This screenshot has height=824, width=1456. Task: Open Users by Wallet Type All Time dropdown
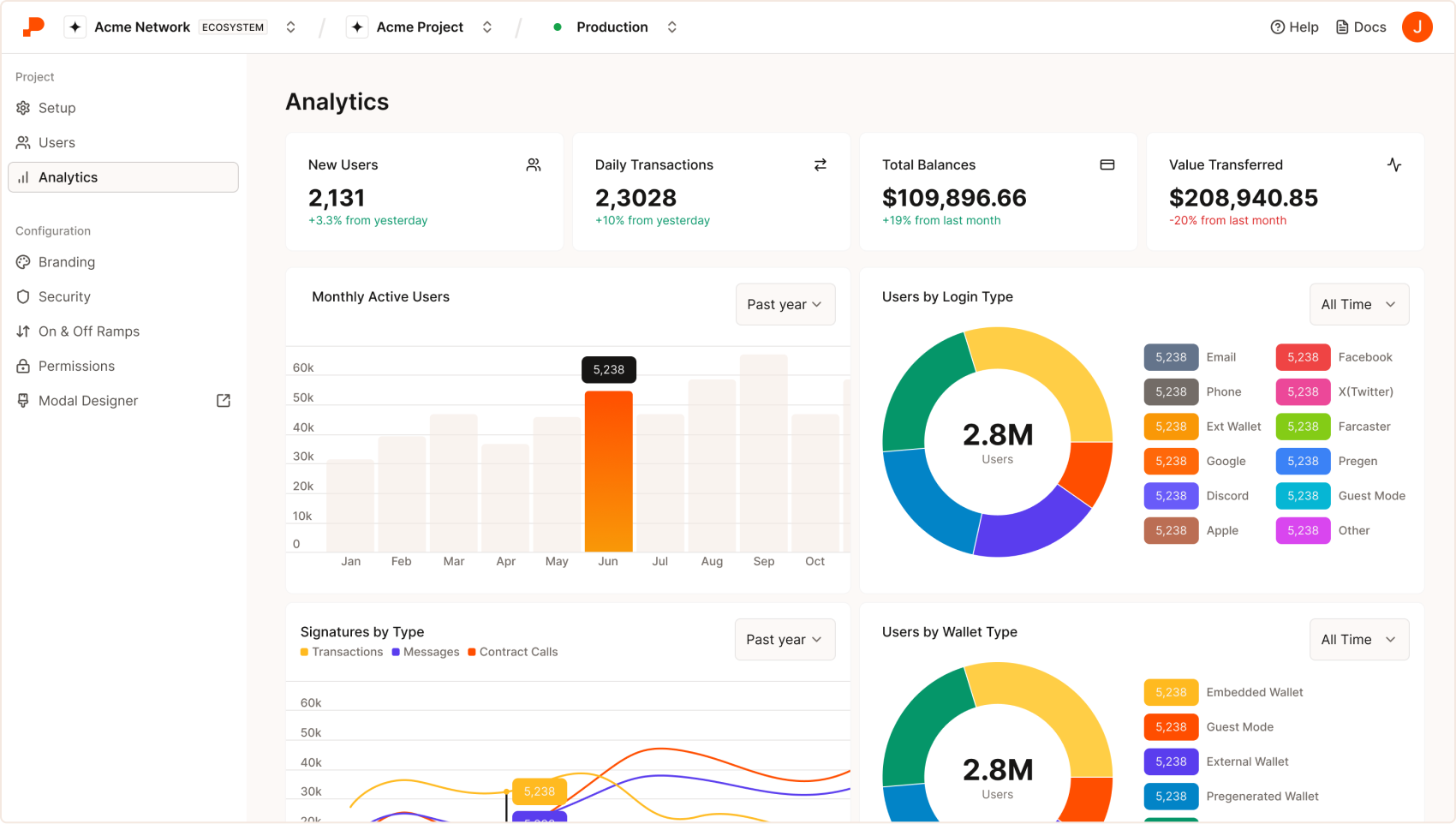(x=1359, y=639)
